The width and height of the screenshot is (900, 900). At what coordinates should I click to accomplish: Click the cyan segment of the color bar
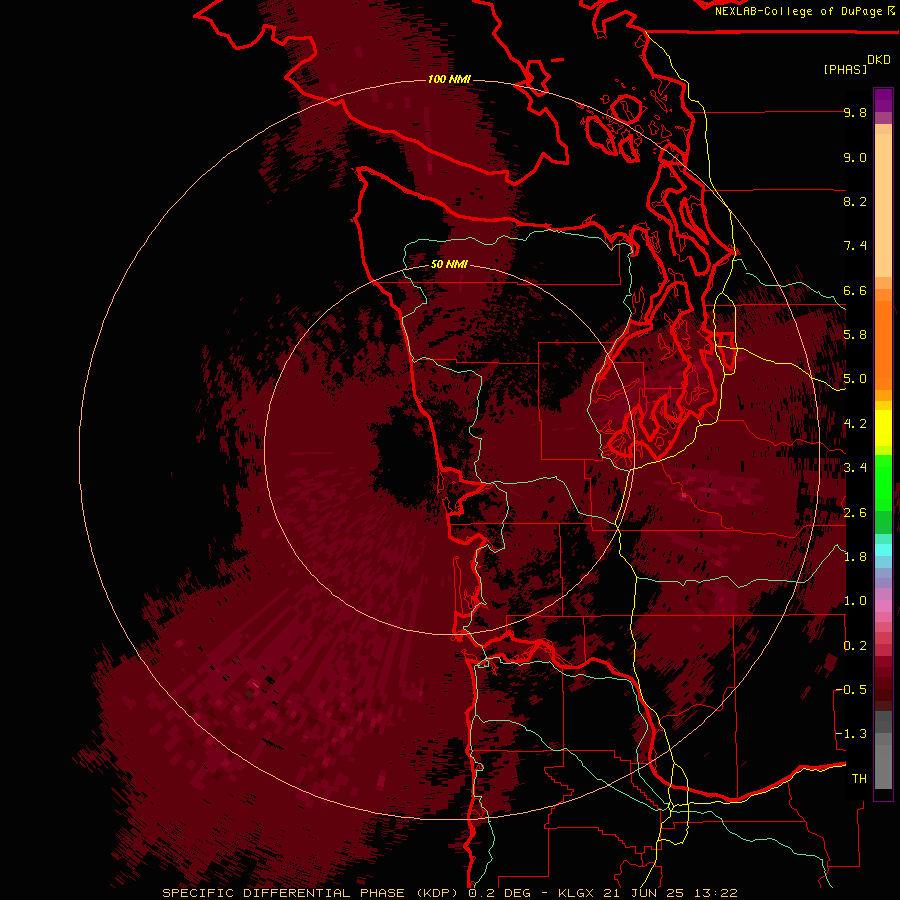(x=883, y=549)
